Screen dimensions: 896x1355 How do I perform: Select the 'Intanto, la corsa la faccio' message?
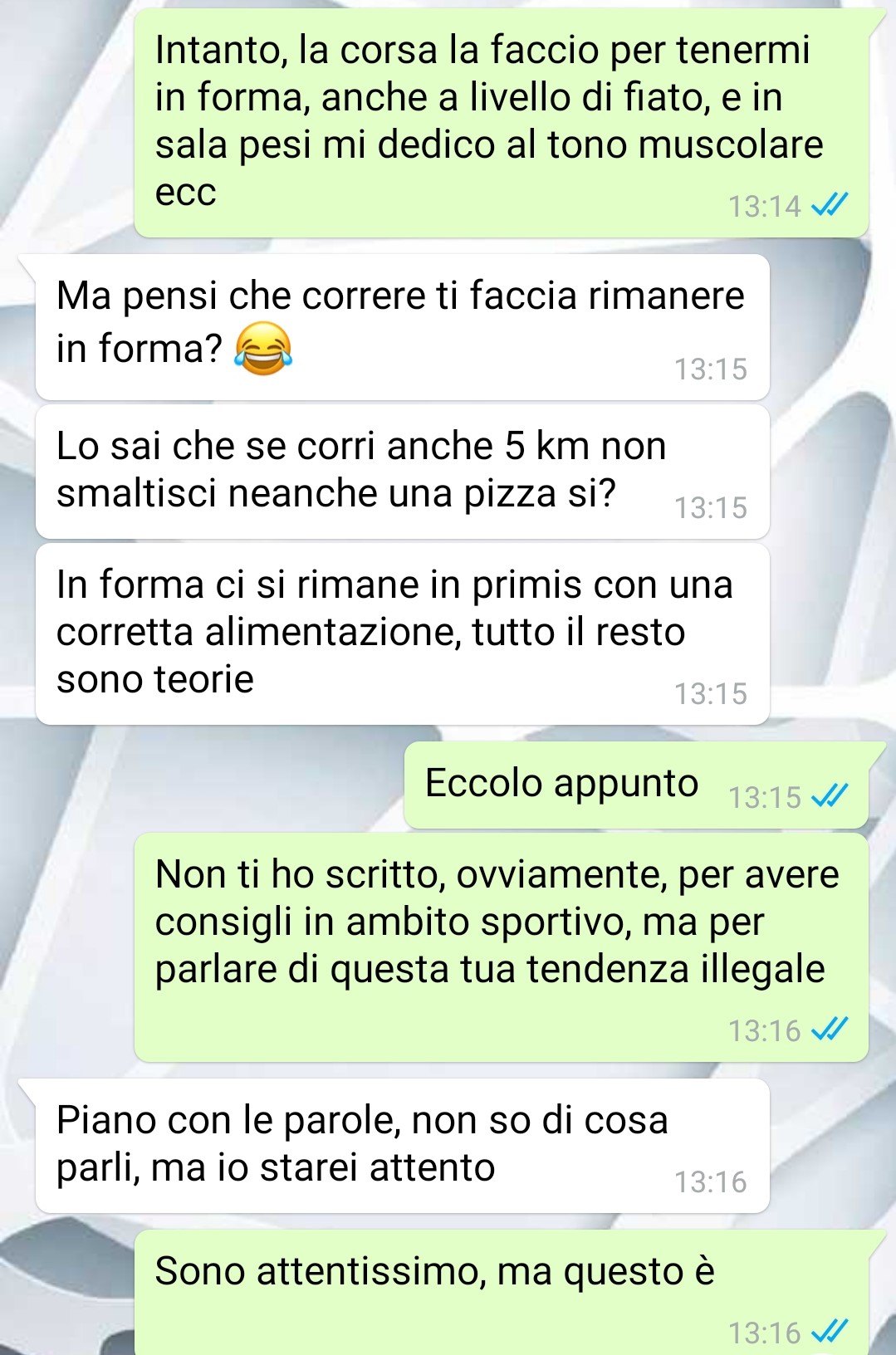tap(502, 123)
